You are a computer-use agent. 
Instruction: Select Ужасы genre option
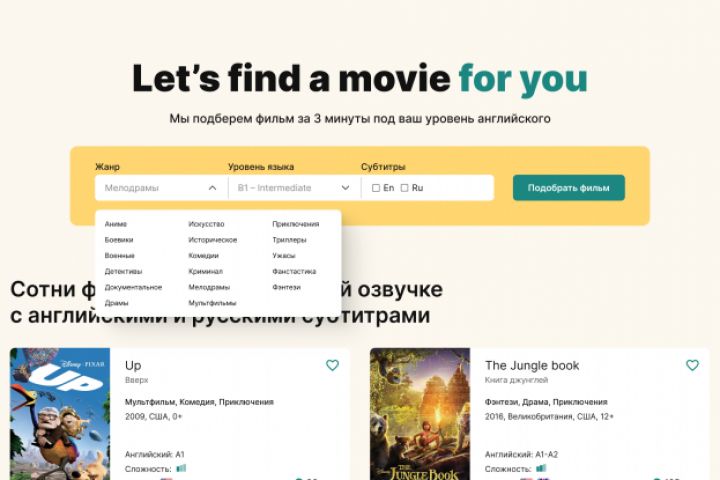(284, 255)
